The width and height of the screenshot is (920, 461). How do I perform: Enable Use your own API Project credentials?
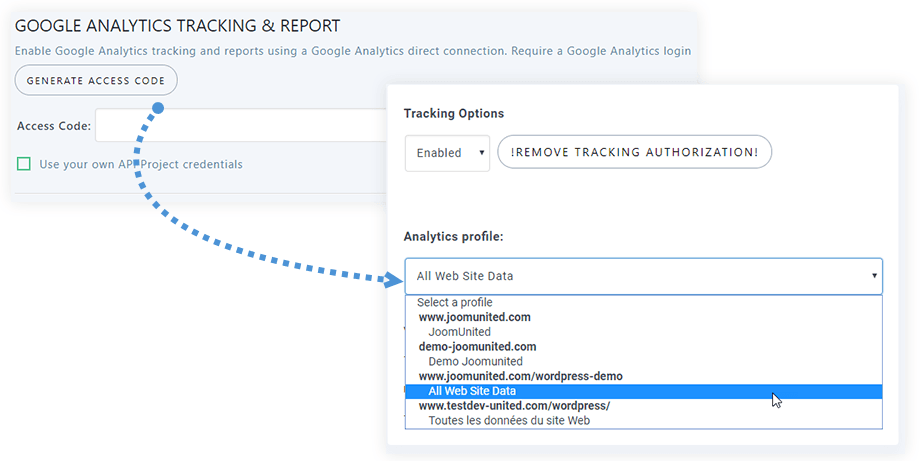click(23, 164)
